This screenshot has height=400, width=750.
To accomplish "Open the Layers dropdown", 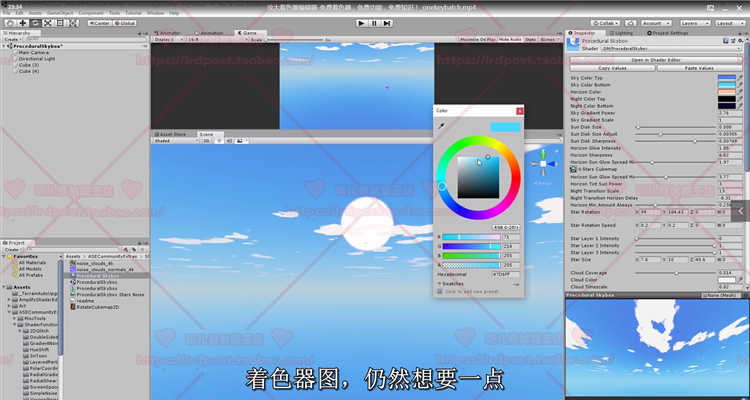I will 695,23.
